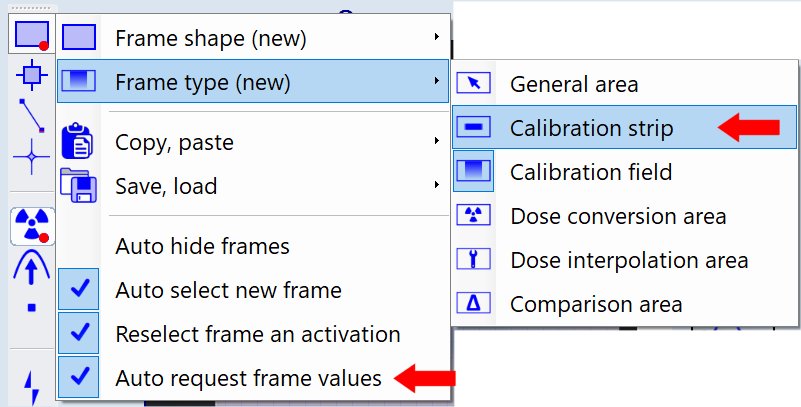Click the rectangle frame tool in toolbar
This screenshot has width=801, height=407.
point(32,36)
